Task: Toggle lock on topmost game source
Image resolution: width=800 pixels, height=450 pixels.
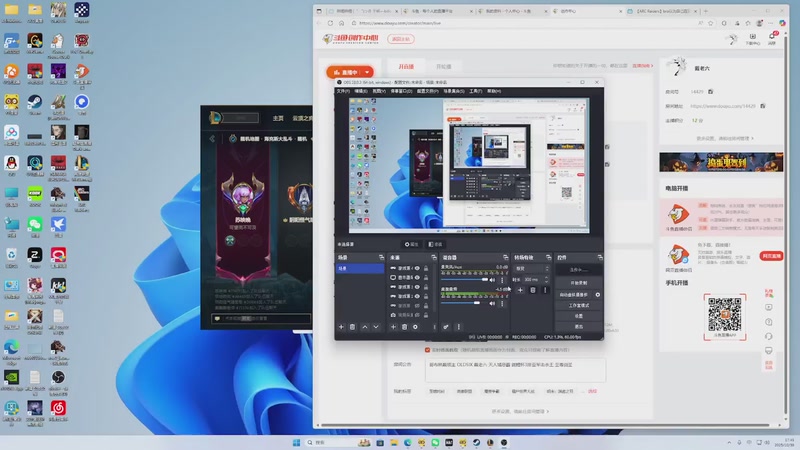Action: [x=426, y=268]
